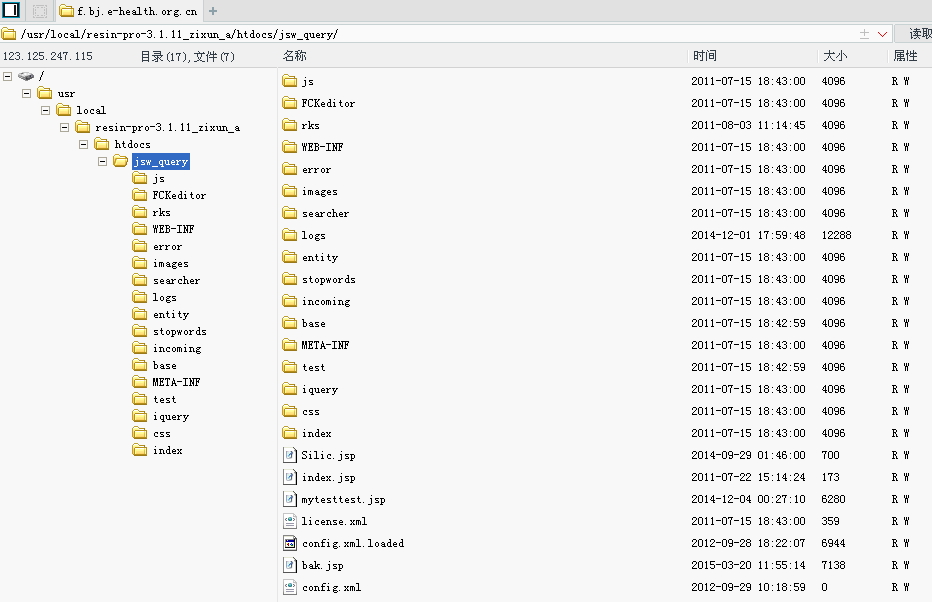
Task: Open a new tab with plus button
Action: (213, 11)
